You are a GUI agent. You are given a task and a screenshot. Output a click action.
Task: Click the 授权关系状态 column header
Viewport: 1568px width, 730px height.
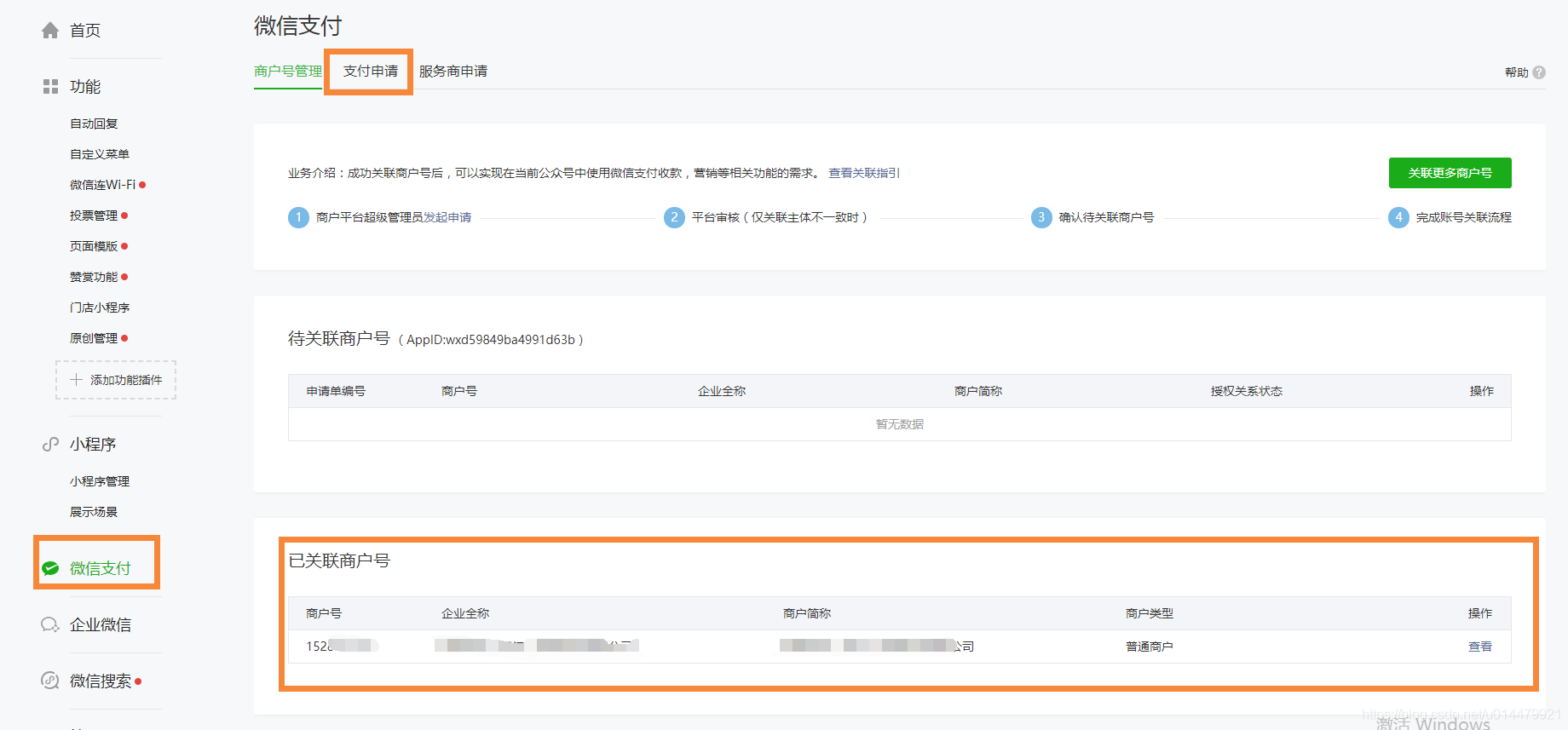(x=1247, y=391)
